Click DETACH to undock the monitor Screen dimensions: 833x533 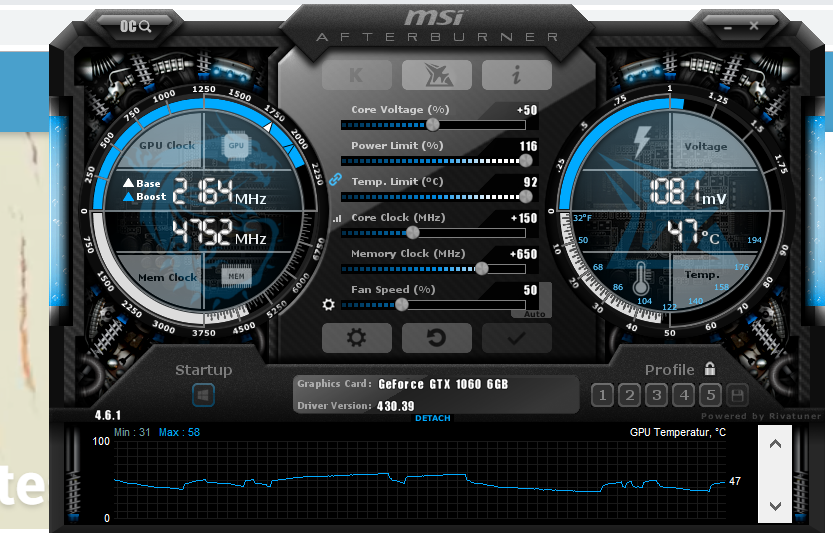432,418
